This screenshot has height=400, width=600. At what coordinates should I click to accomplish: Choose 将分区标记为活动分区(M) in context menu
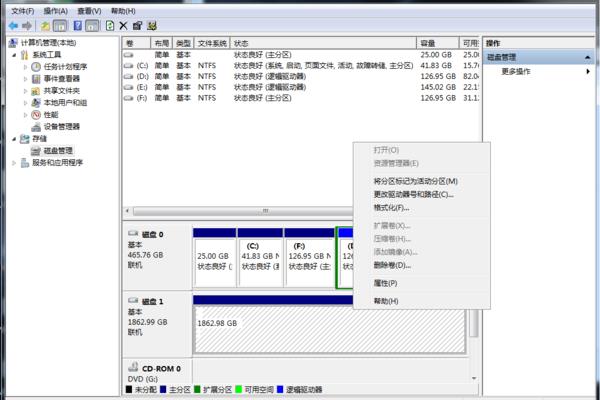[x=422, y=181]
